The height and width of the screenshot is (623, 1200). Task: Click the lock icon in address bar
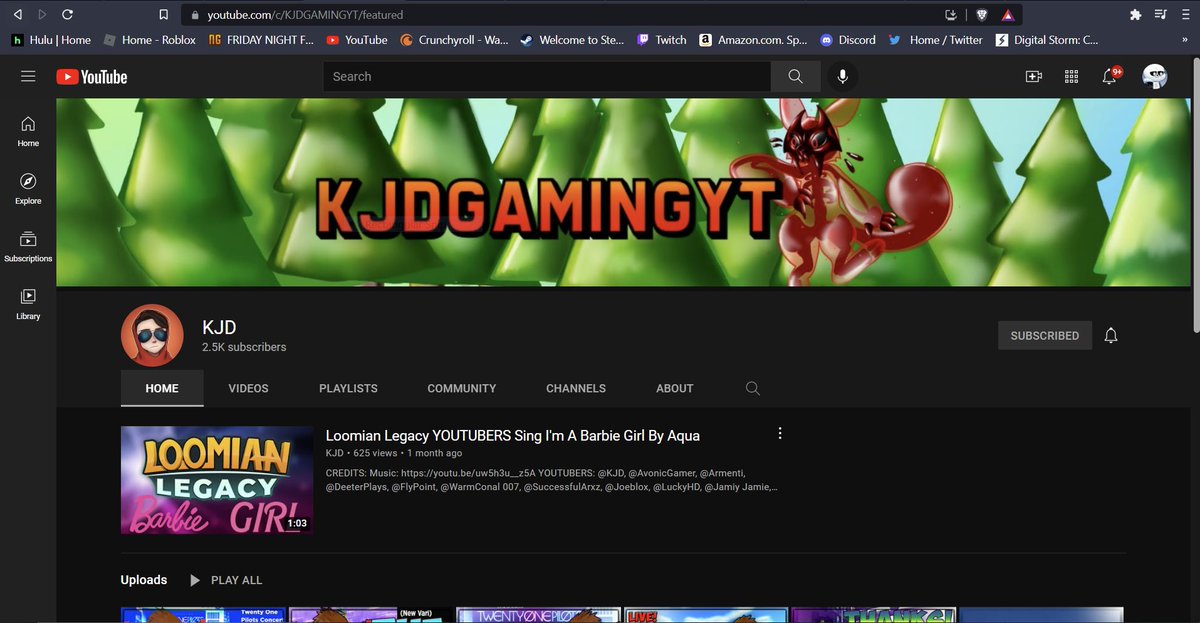196,15
